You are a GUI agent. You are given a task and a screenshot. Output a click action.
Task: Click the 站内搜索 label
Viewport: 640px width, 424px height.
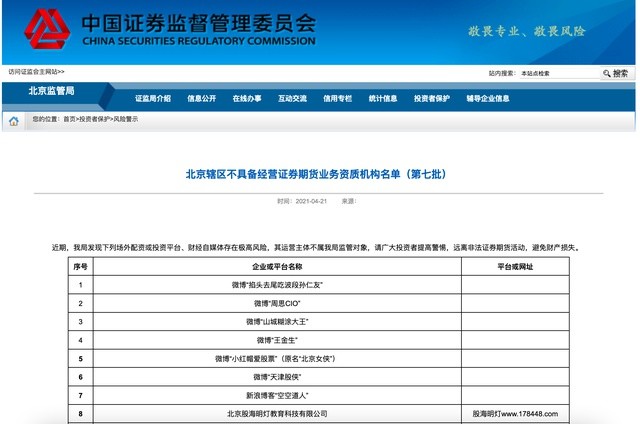502,73
